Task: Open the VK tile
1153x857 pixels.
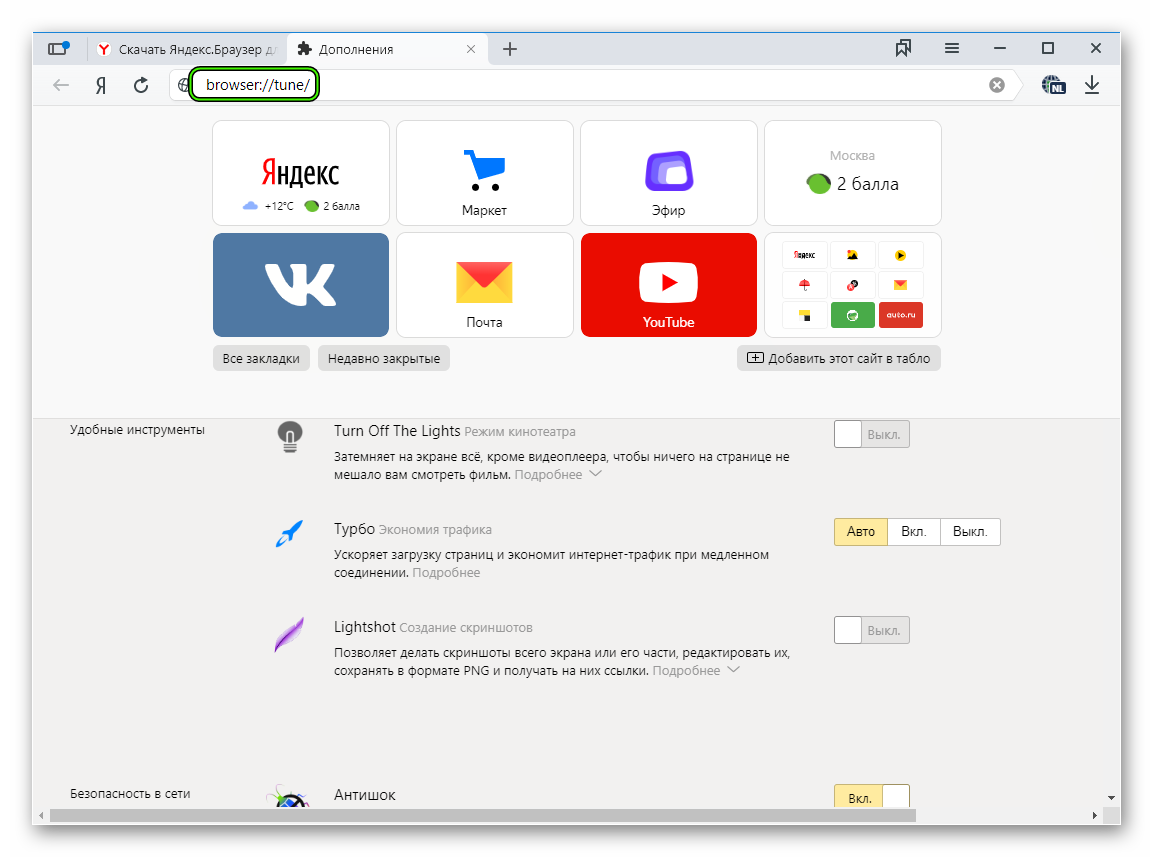Action: [x=301, y=285]
